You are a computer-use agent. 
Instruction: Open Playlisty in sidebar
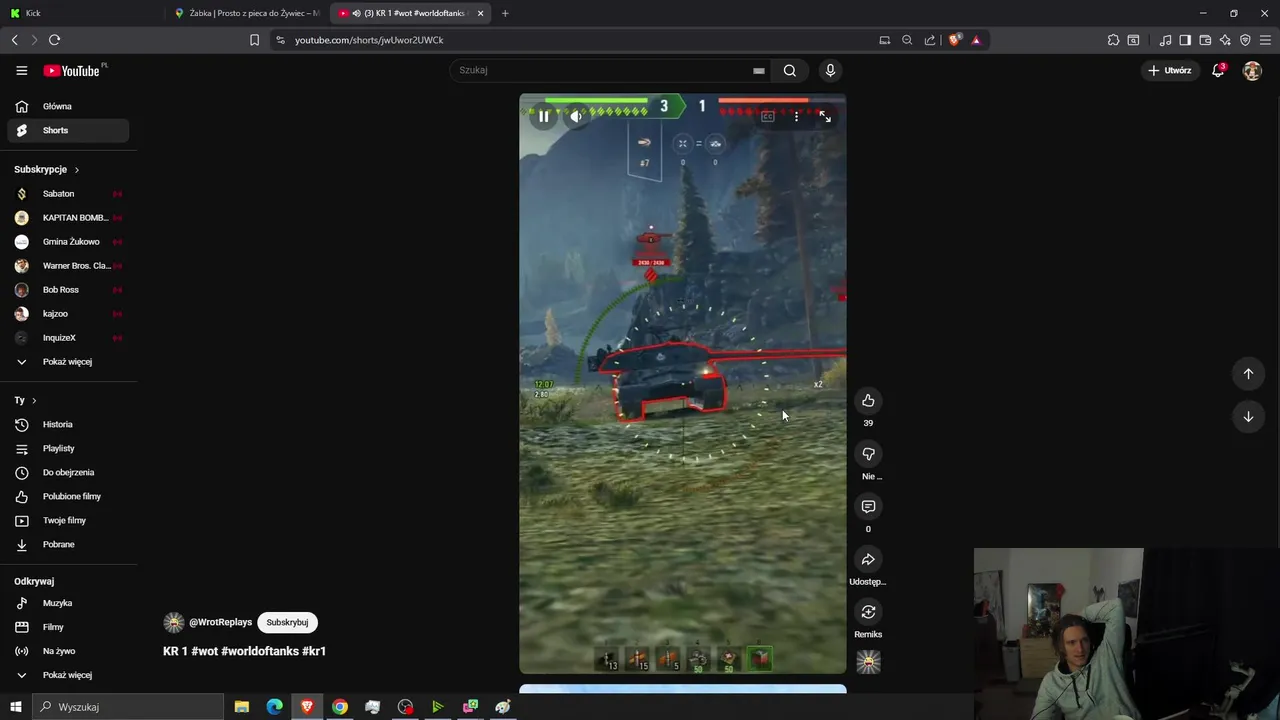click(x=67, y=448)
